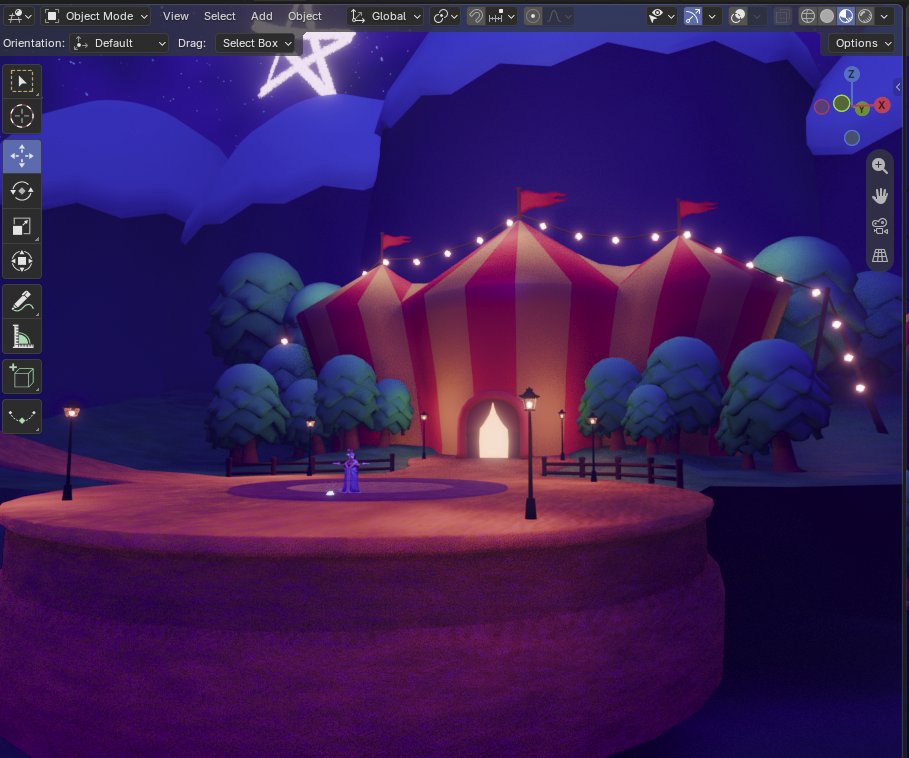This screenshot has height=758, width=909.
Task: Open overlay options dropdown arrow
Action: point(757,16)
